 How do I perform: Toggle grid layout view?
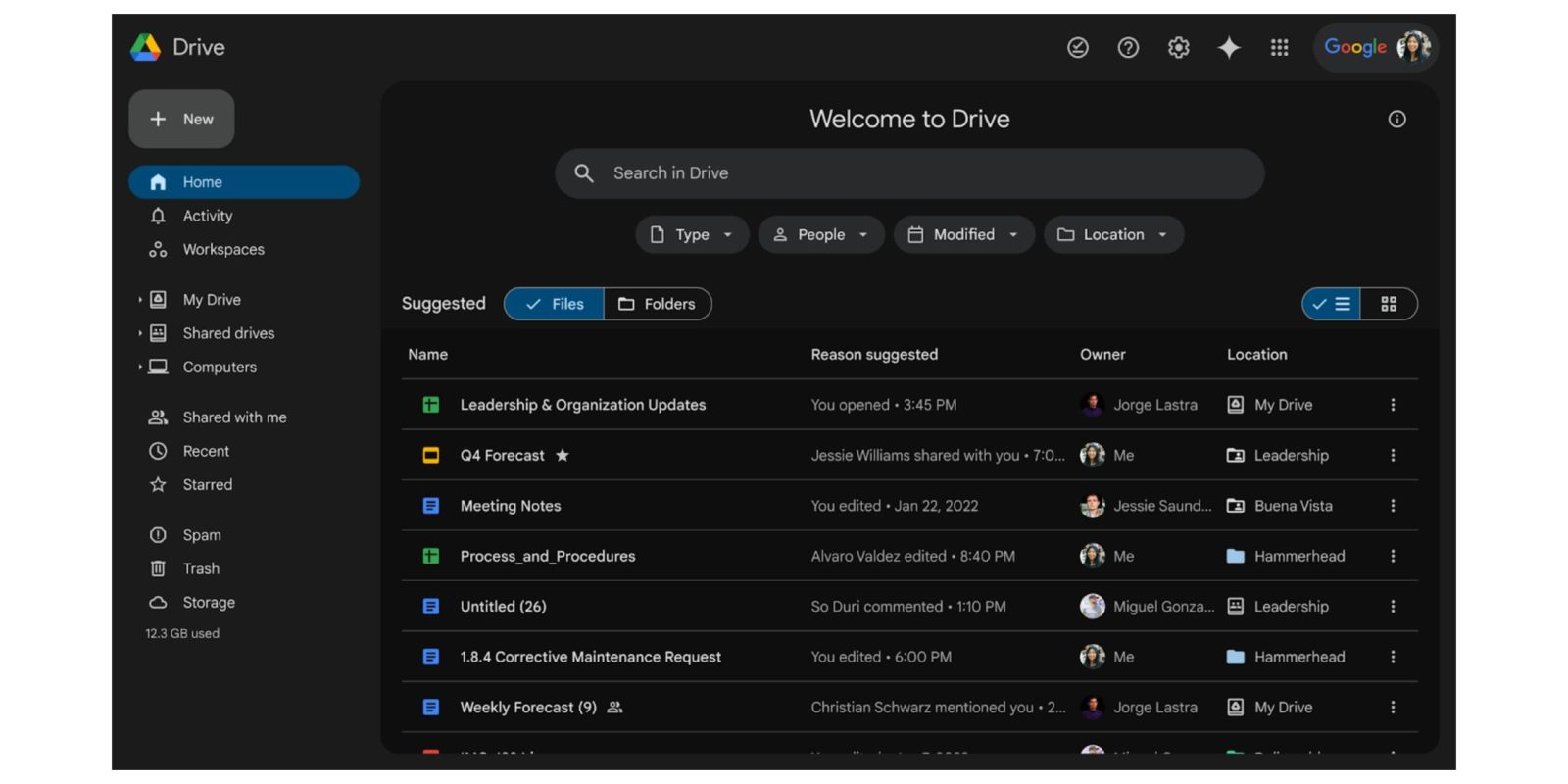(1389, 304)
